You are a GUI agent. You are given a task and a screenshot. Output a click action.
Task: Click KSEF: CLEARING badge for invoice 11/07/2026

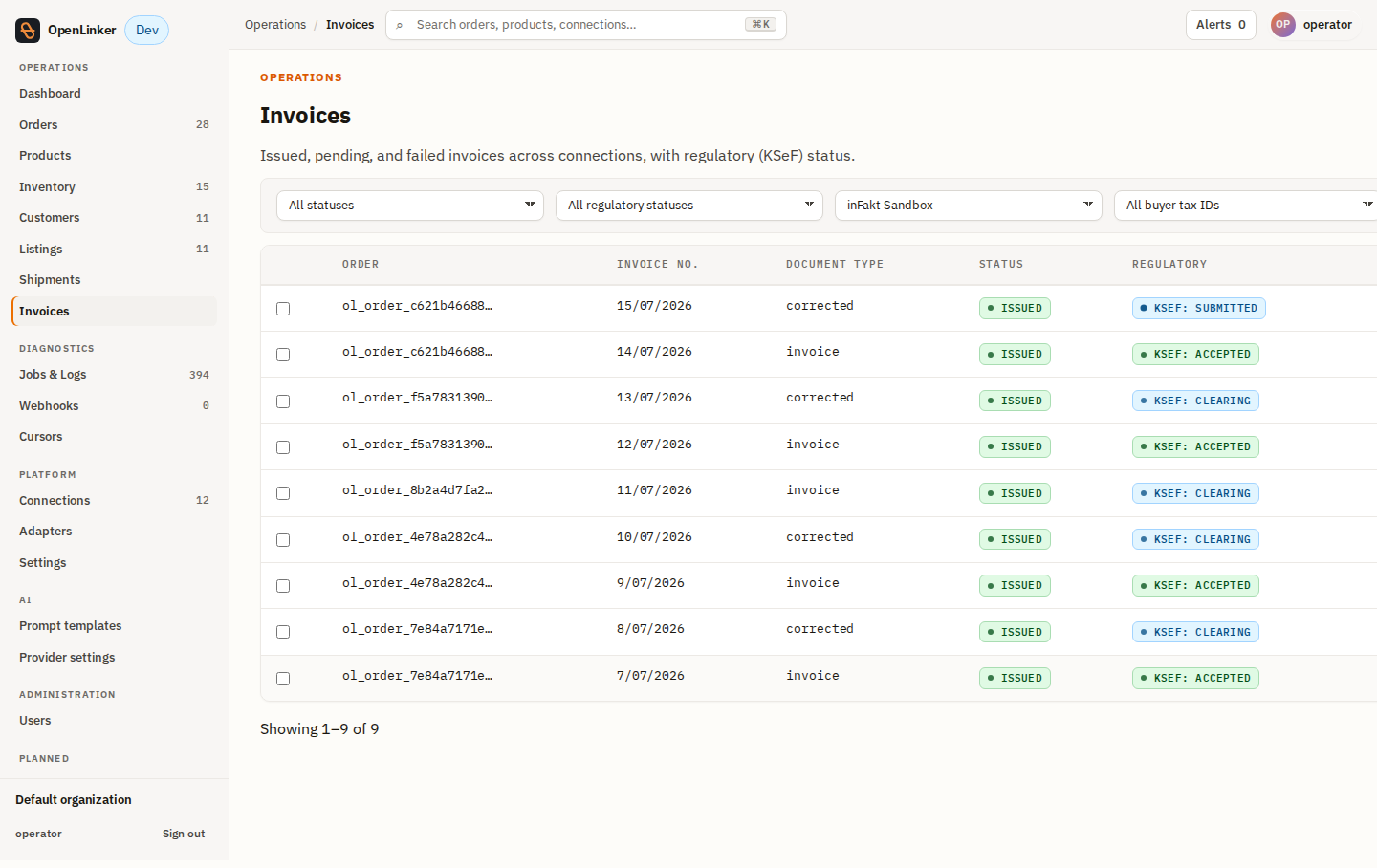tap(1195, 494)
